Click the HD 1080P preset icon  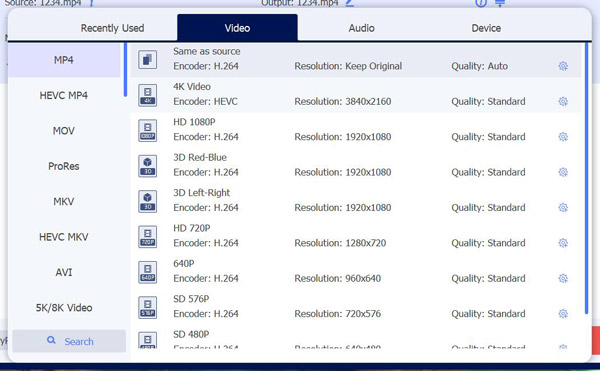pos(147,130)
